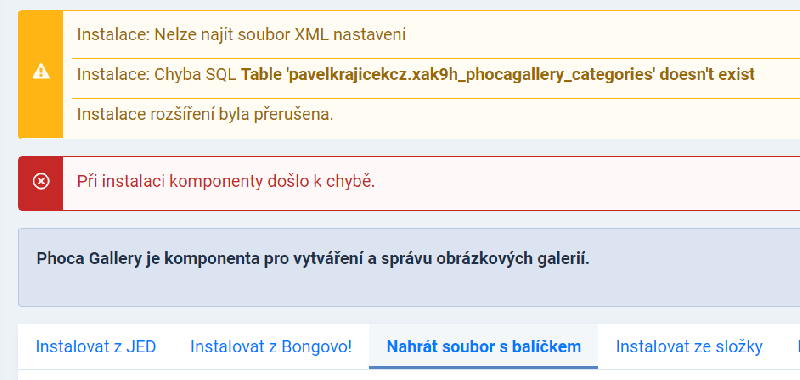Open the Instalovat z JED tab
Image resolution: width=800 pixels, height=380 pixels.
pos(96,347)
